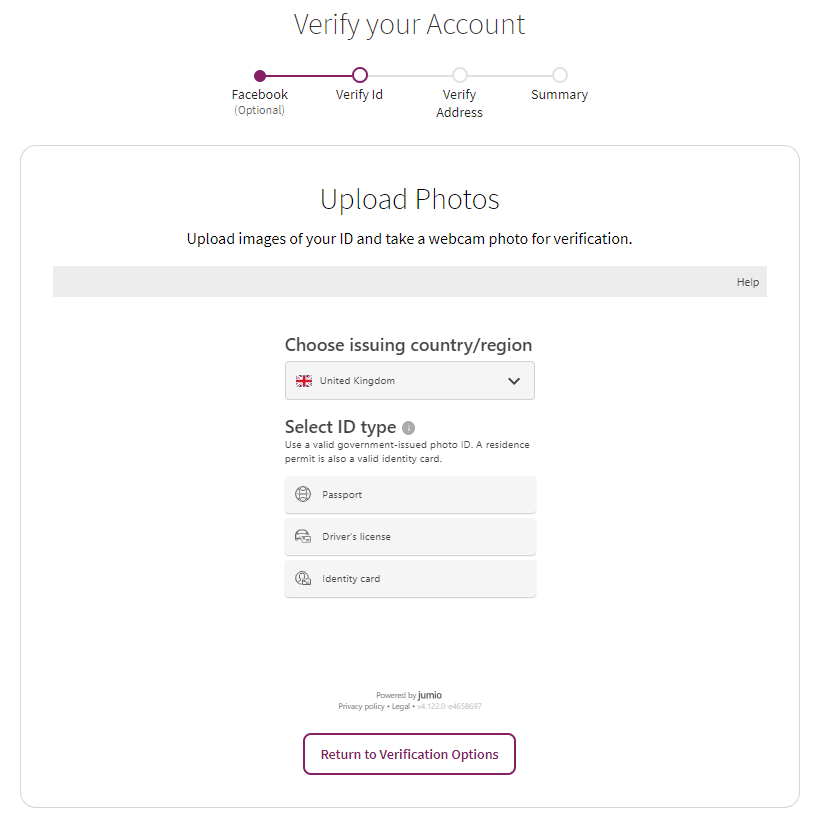817x815 pixels.
Task: Click the United Kingdom flag icon
Action: click(x=303, y=380)
